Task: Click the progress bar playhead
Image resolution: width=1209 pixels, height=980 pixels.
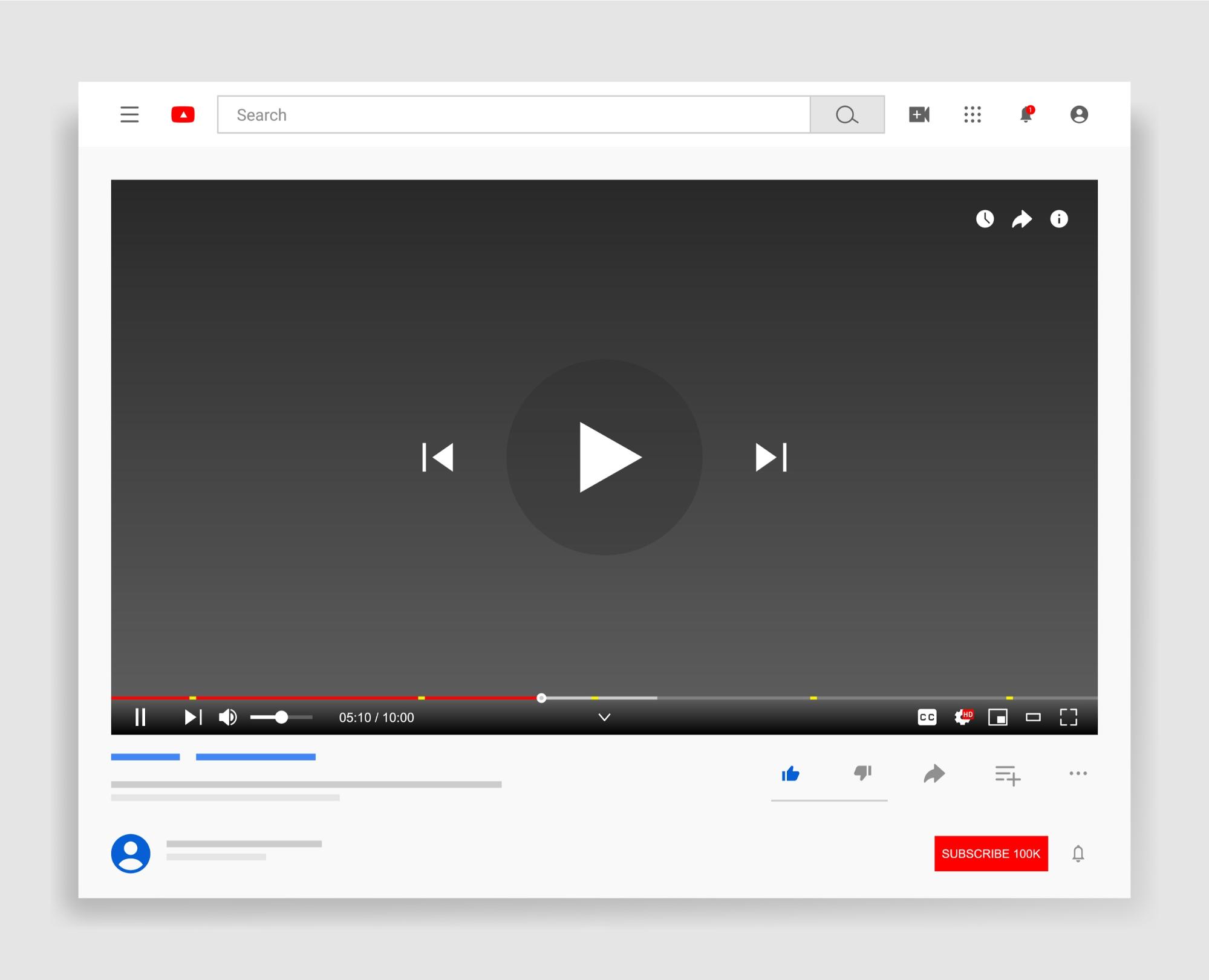Action: 541,698
